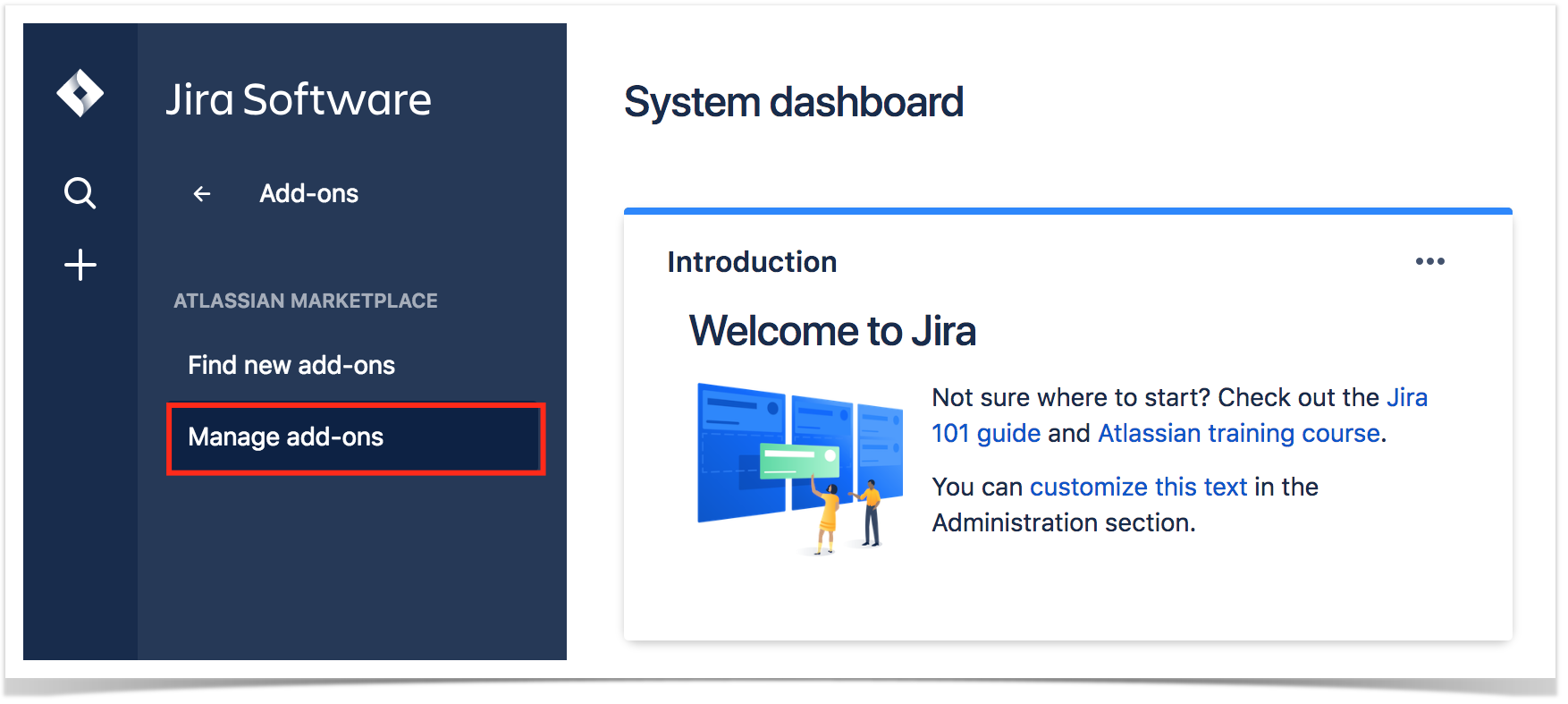The image size is (1568, 704).
Task: Click the ATLASSIAN MARKETPLACE section label
Action: pyautogui.click(x=306, y=301)
